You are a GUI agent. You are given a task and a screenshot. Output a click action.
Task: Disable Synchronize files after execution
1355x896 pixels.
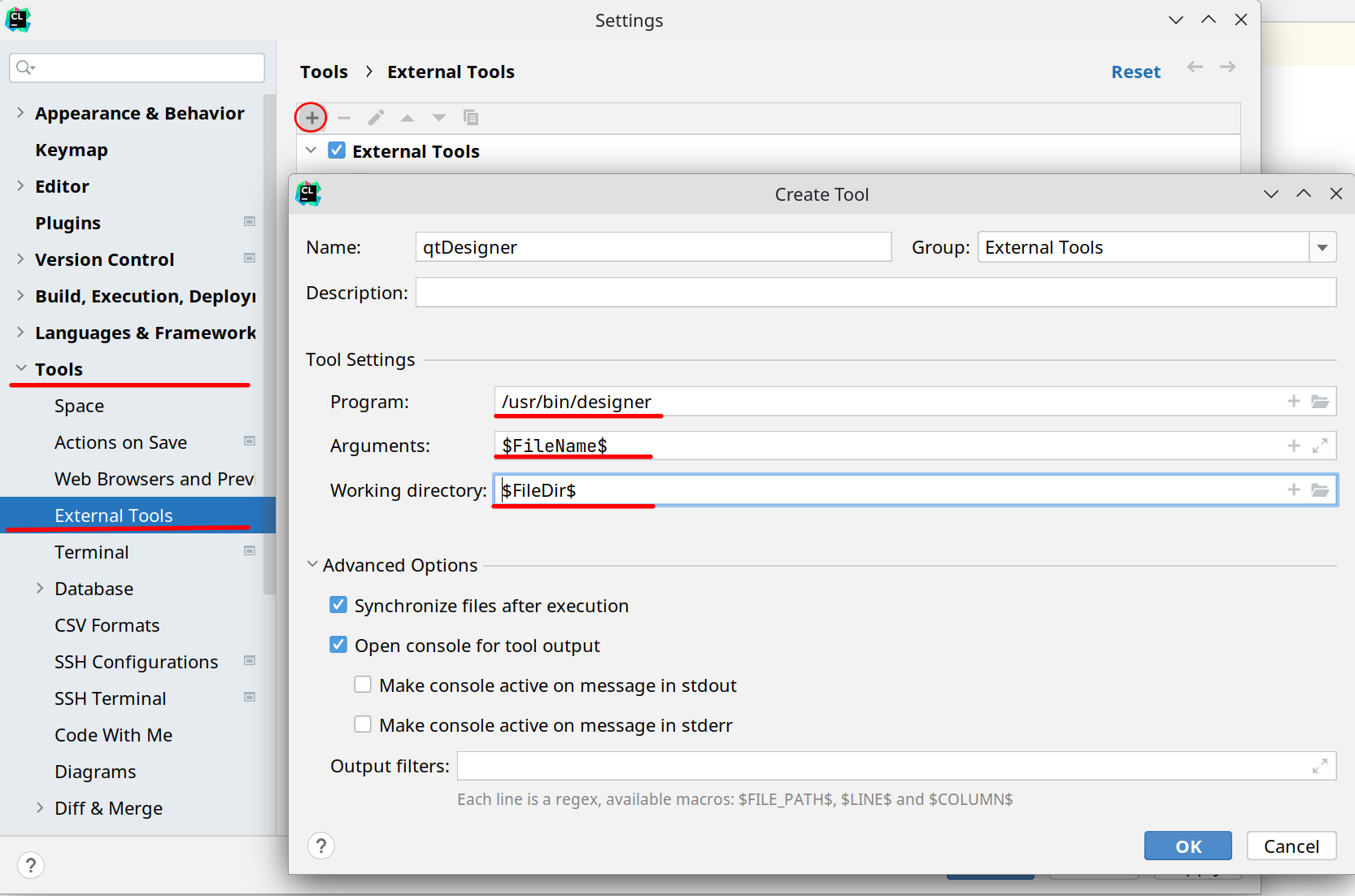[x=338, y=605]
